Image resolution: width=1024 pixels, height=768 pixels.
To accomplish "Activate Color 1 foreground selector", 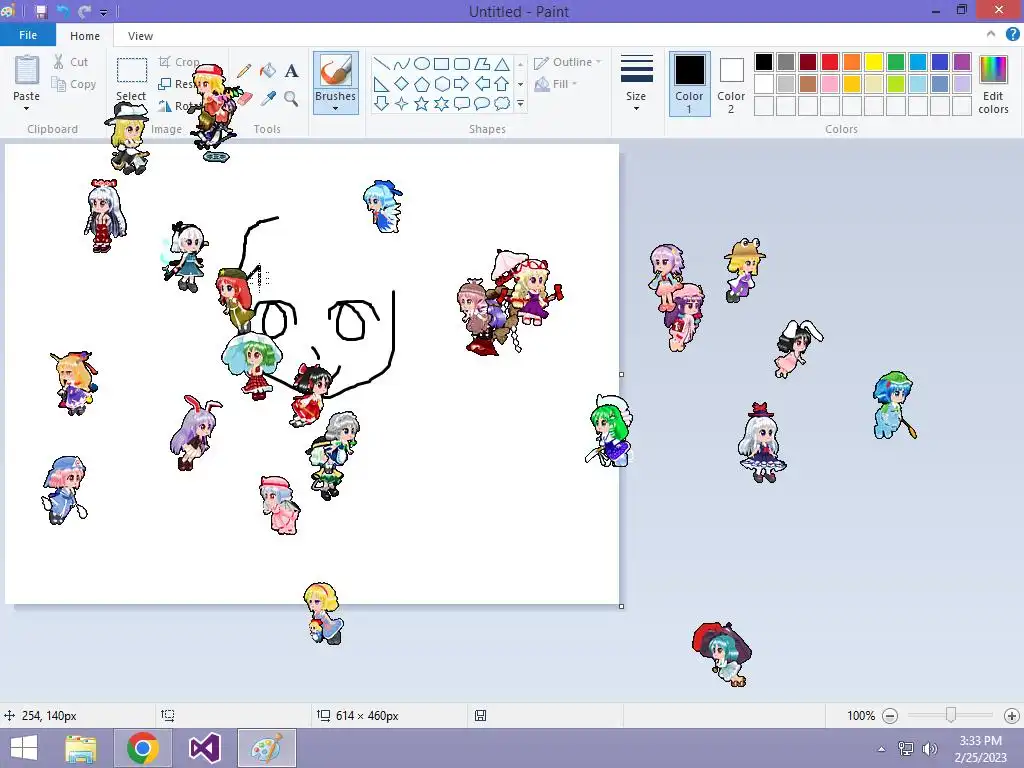I will (689, 84).
